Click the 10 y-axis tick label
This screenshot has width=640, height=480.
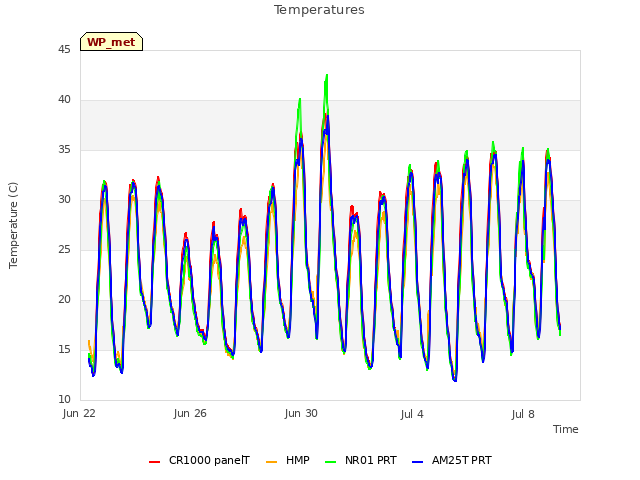(x=64, y=399)
